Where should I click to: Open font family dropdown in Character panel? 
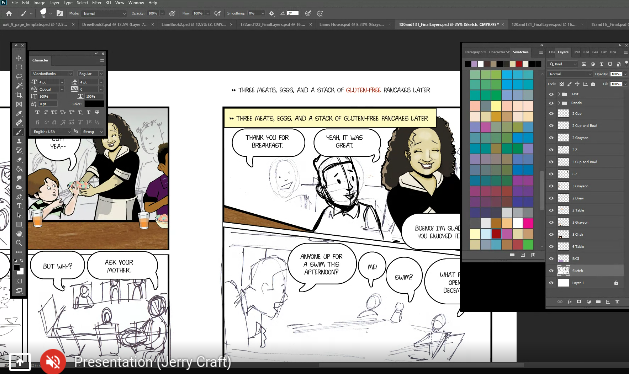click(x=52, y=73)
